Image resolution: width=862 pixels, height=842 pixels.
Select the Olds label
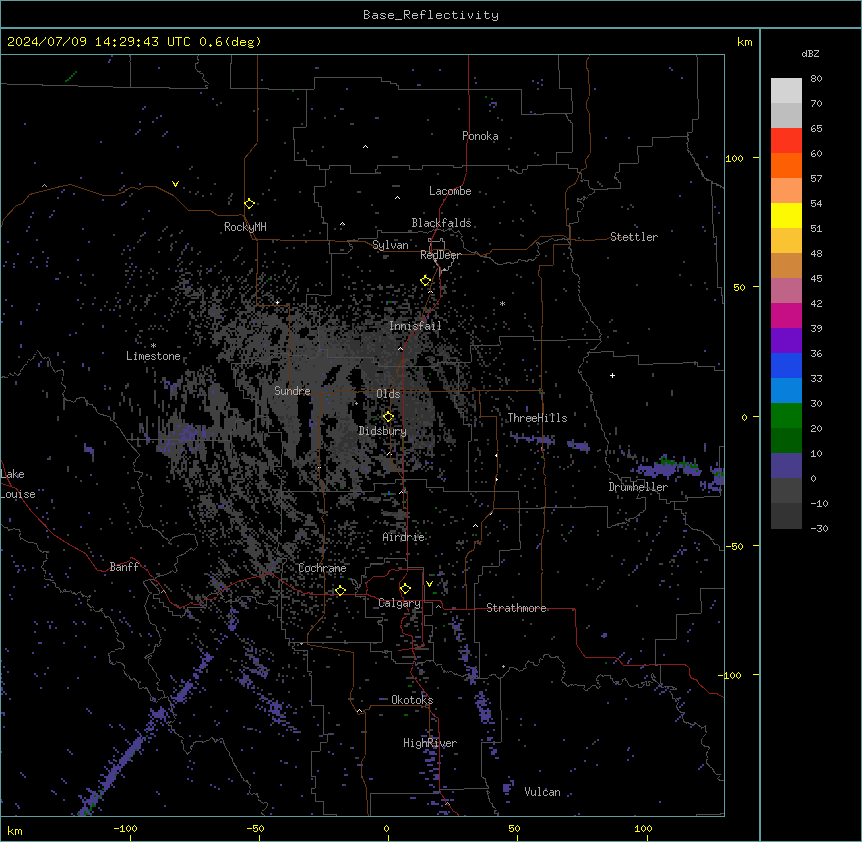388,394
